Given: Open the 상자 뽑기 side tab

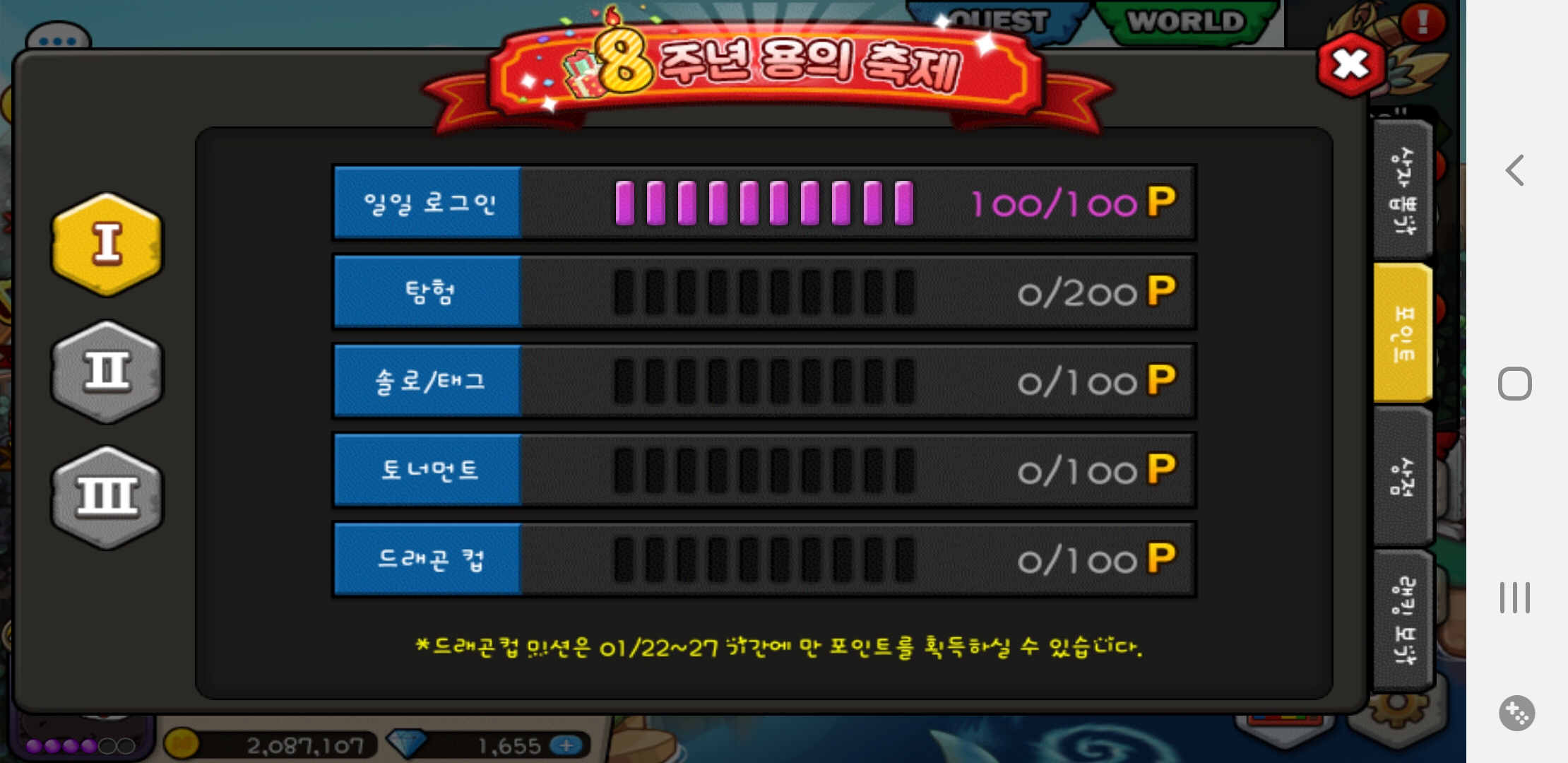Looking at the screenshot, I should (x=1403, y=189).
